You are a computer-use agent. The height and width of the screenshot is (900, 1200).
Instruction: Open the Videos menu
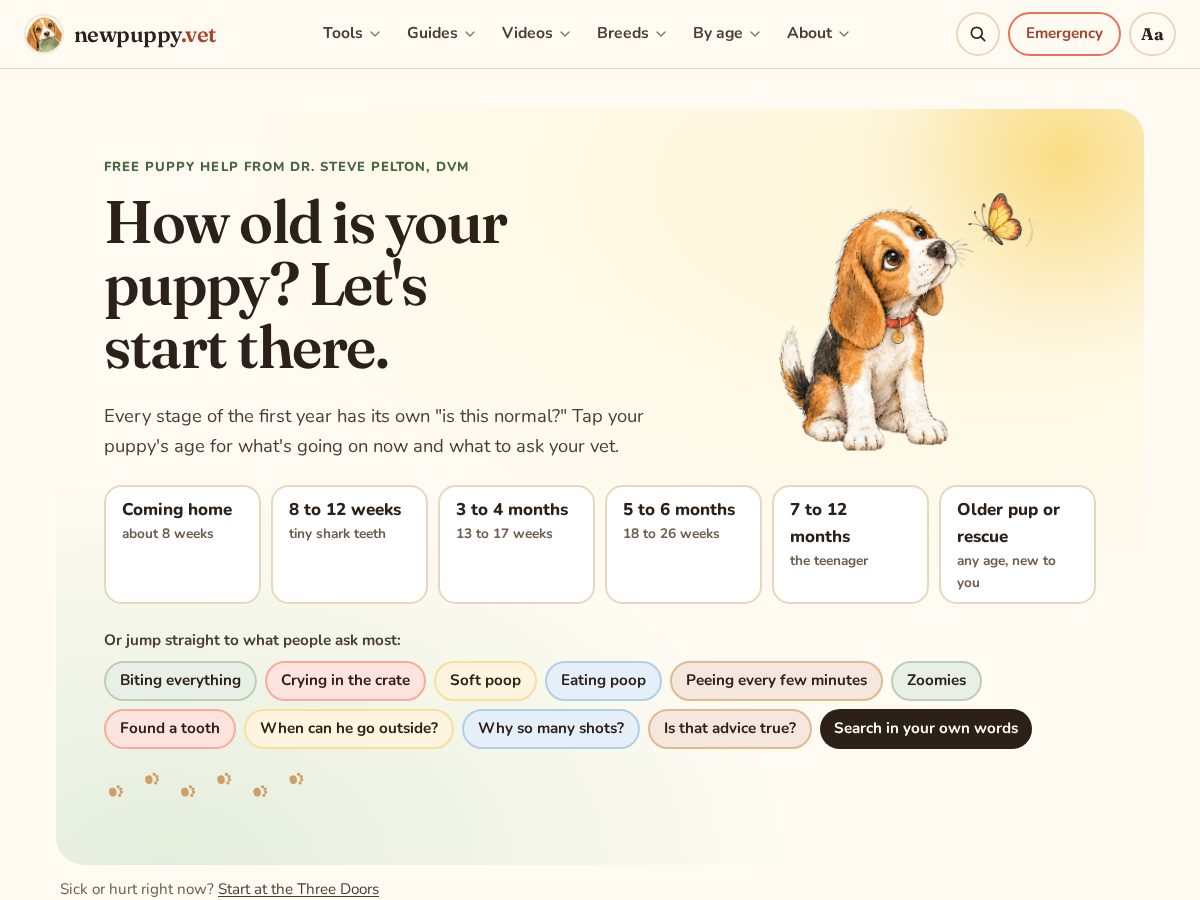[x=536, y=34]
